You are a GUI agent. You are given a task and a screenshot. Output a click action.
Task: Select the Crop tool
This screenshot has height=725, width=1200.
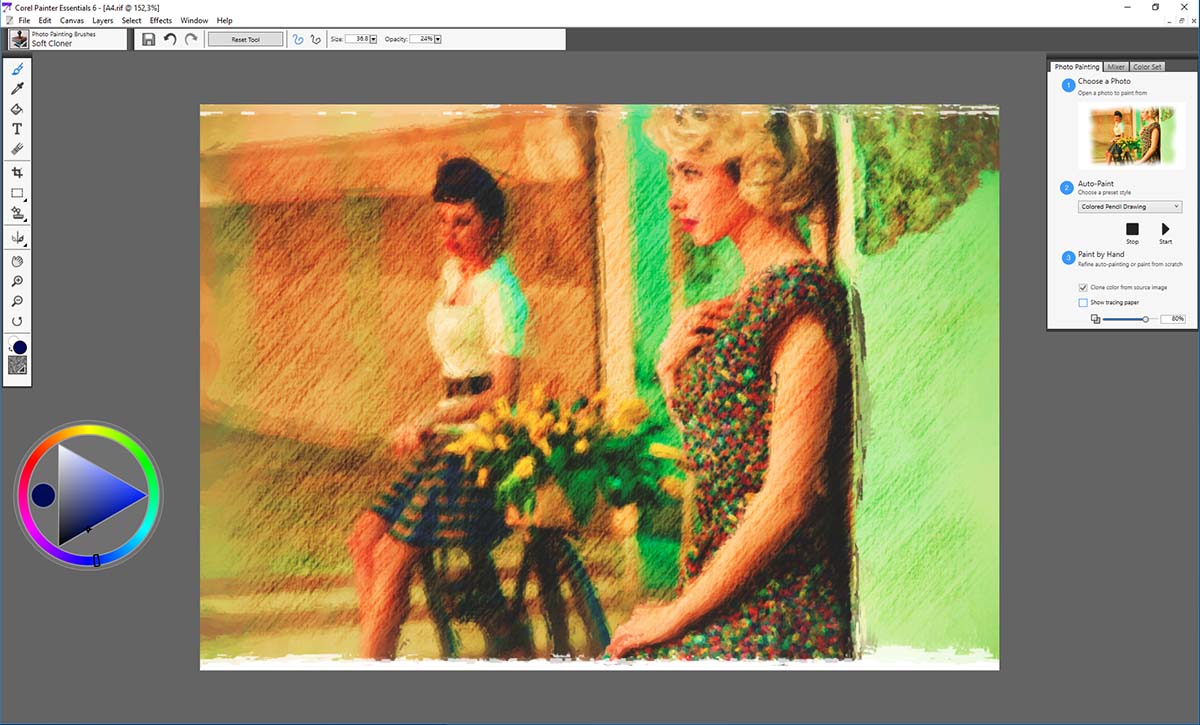click(x=17, y=173)
